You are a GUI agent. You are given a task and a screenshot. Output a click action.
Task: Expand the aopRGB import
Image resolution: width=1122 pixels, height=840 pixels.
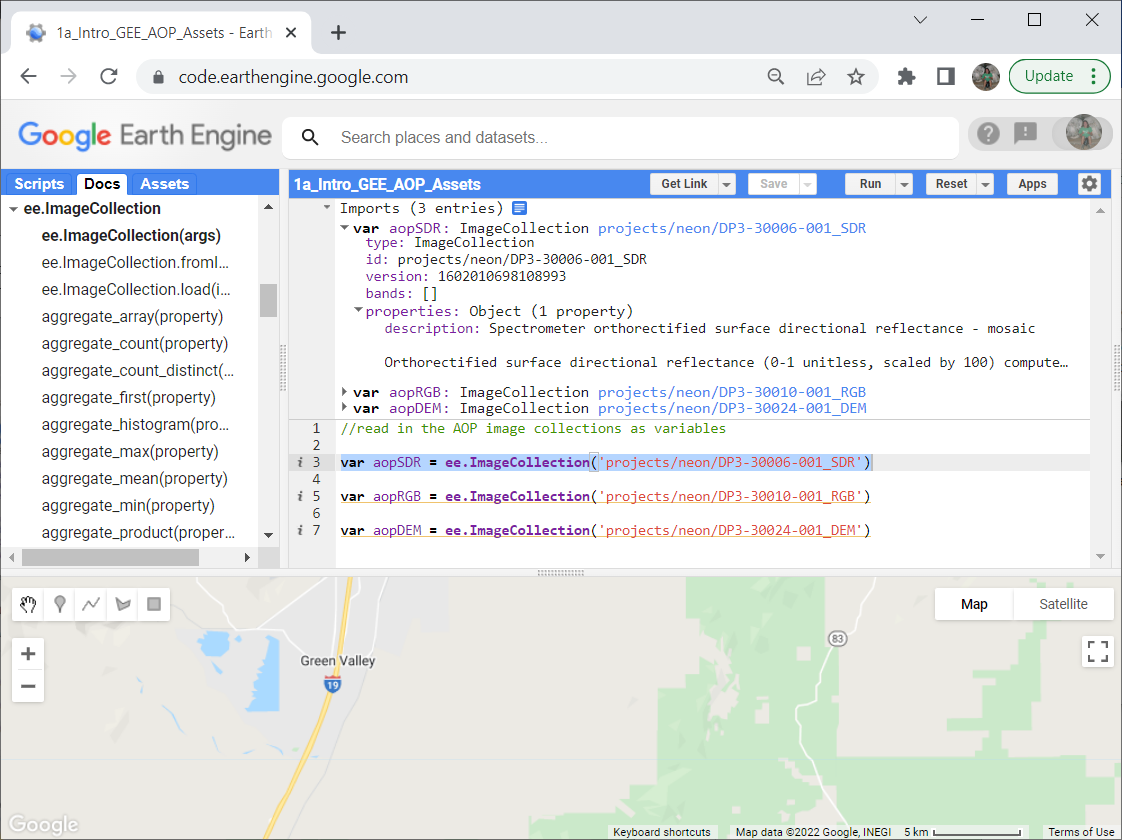tap(345, 391)
